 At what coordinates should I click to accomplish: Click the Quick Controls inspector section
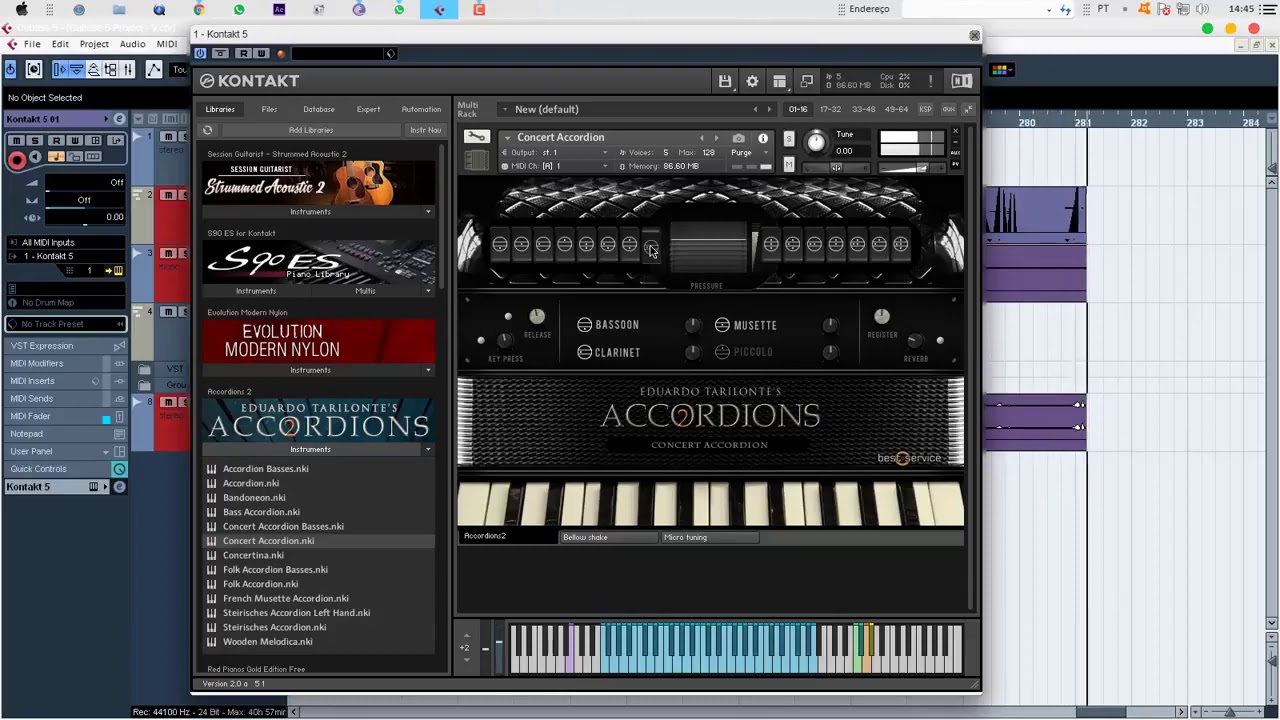(65, 469)
